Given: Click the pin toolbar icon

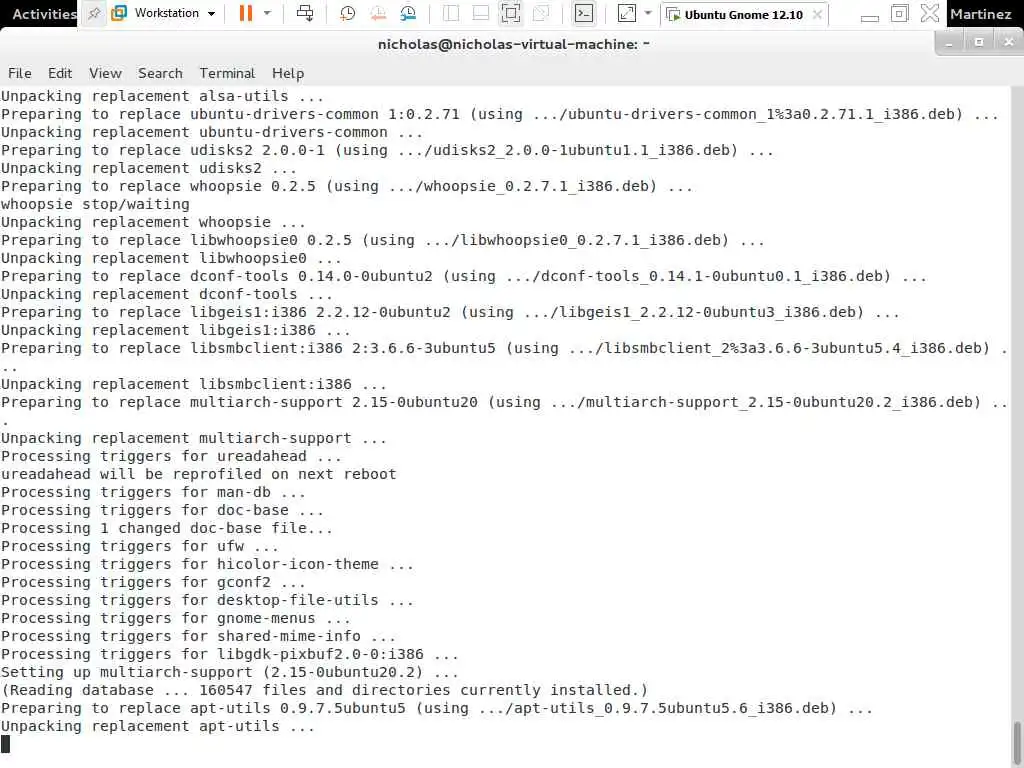Looking at the screenshot, I should [94, 14].
